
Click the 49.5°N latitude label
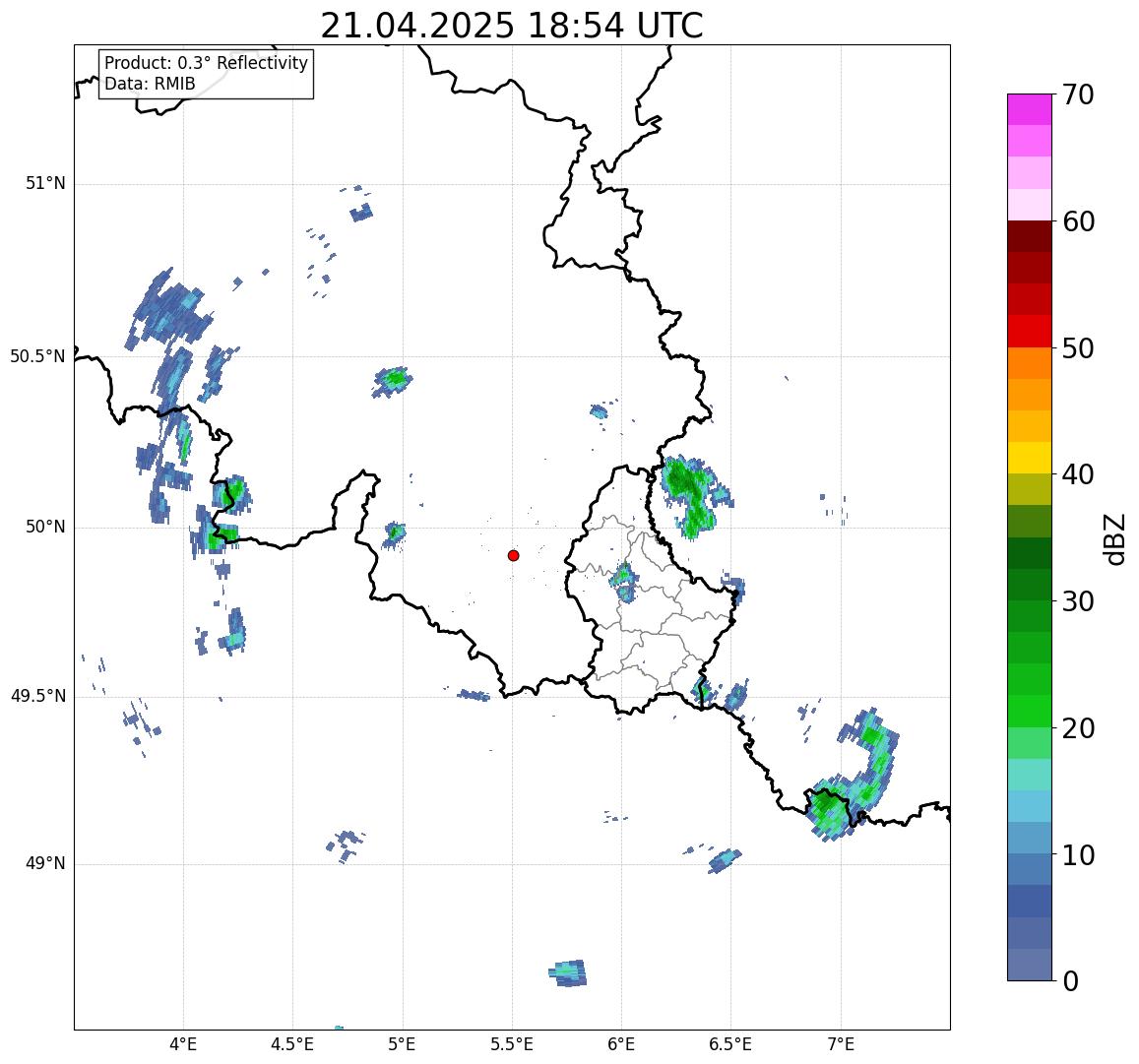point(37,697)
